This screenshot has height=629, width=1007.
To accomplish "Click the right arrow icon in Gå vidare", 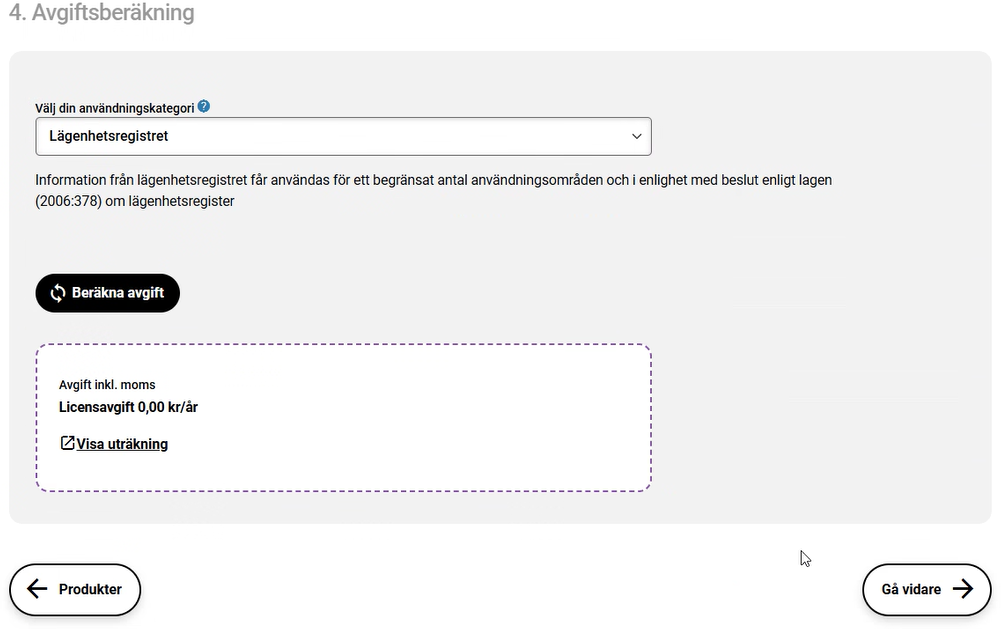I will [x=963, y=589].
